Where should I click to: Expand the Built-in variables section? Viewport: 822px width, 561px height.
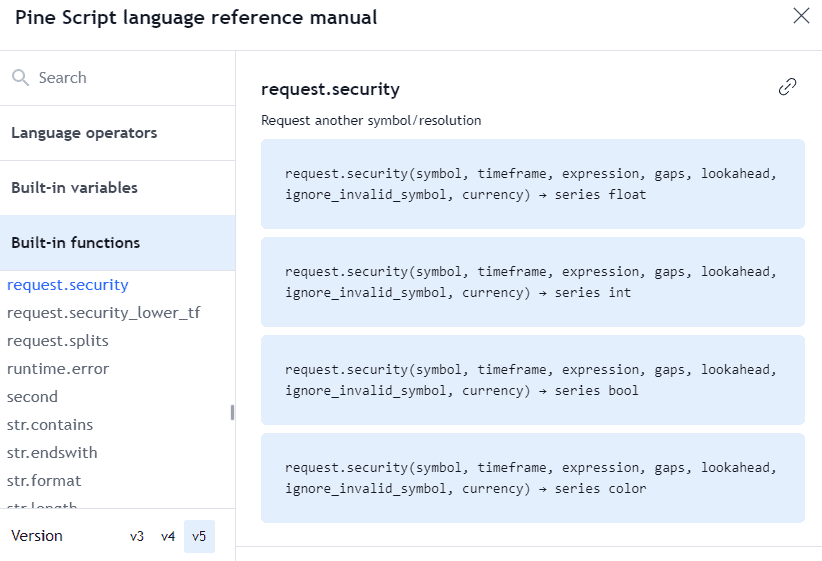(117, 188)
